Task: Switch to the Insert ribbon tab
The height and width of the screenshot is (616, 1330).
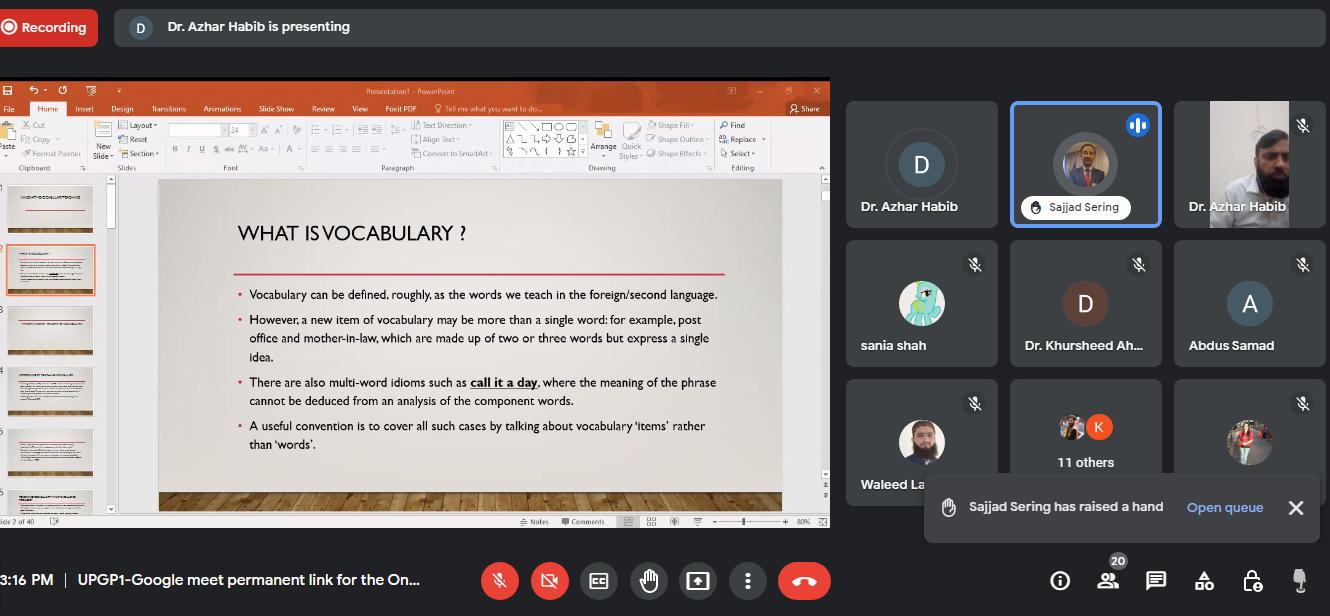Action: [85, 109]
